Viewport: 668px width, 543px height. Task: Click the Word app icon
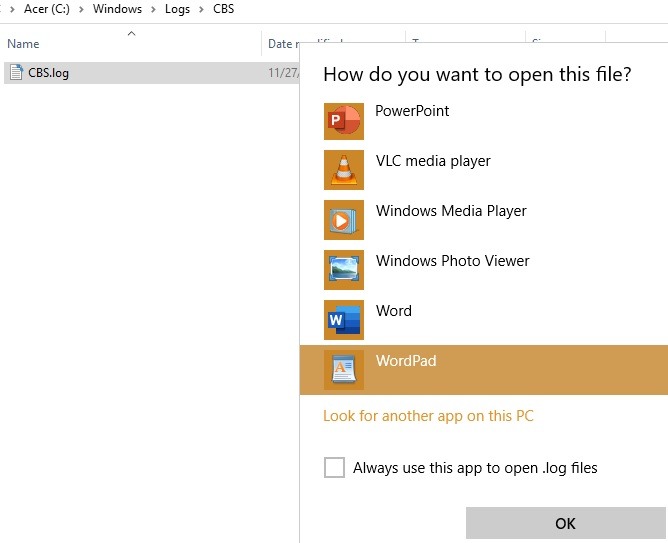(x=344, y=320)
